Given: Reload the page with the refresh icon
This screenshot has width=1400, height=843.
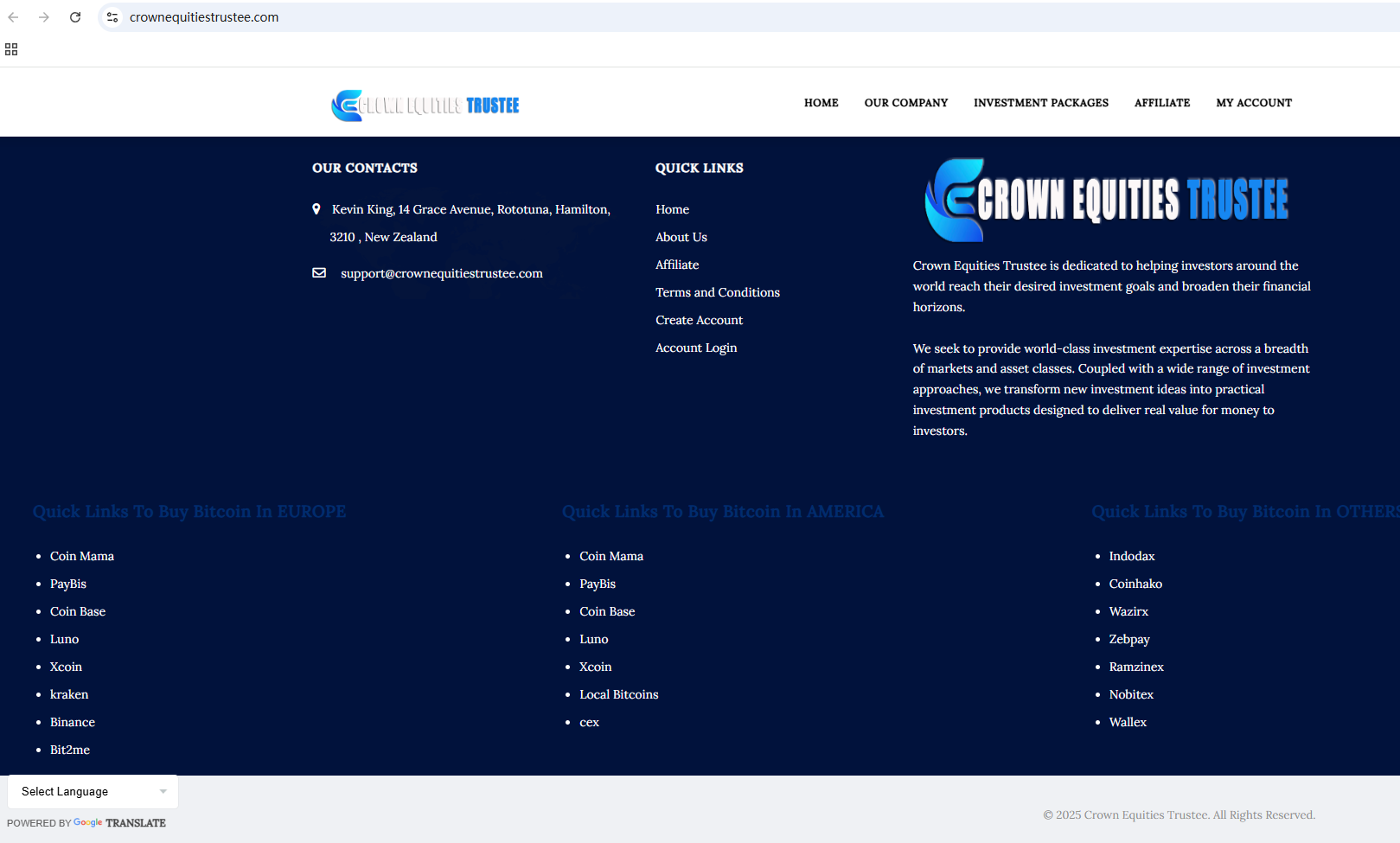Looking at the screenshot, I should 75,17.
